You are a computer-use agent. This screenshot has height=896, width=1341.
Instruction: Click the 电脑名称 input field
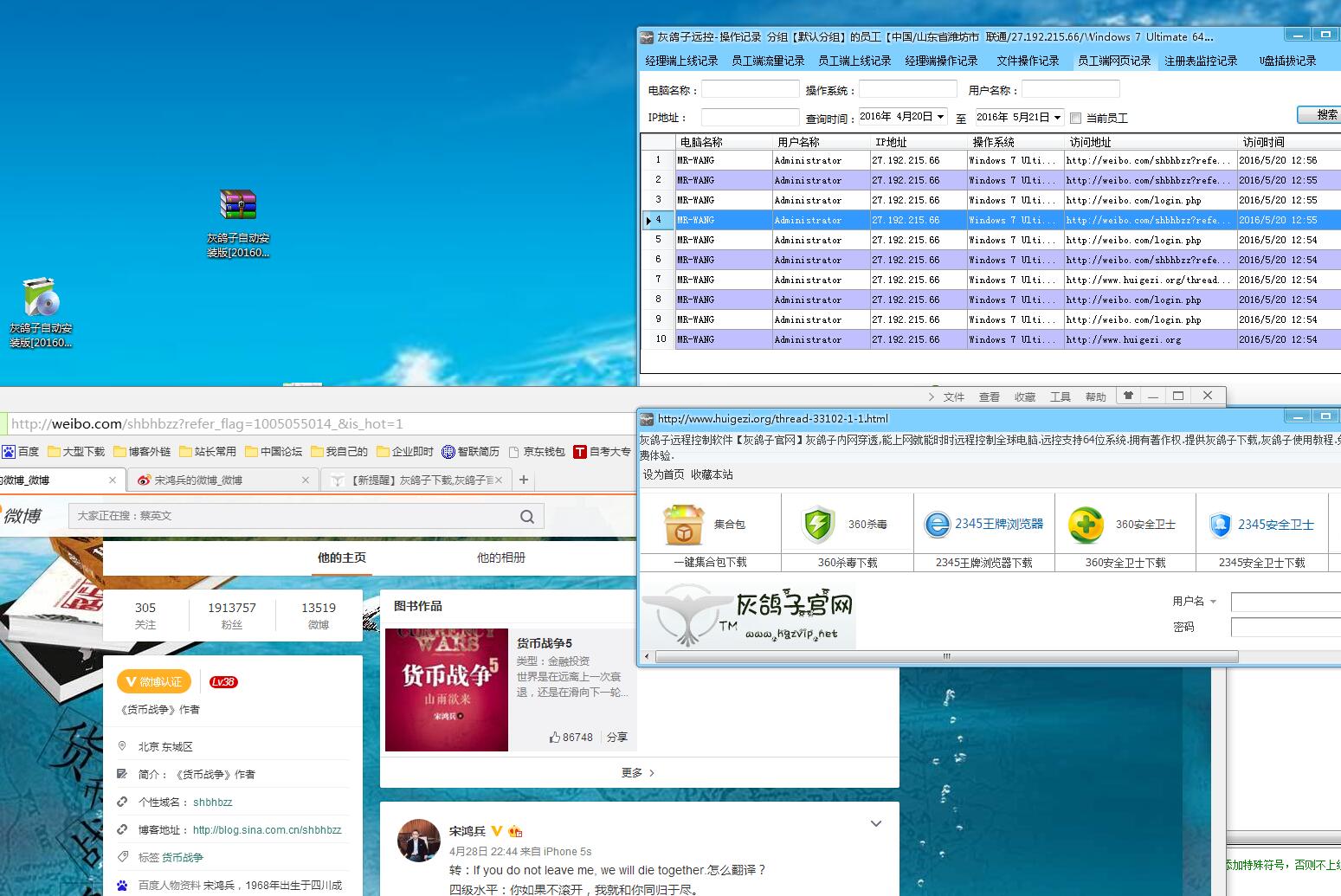point(750,89)
